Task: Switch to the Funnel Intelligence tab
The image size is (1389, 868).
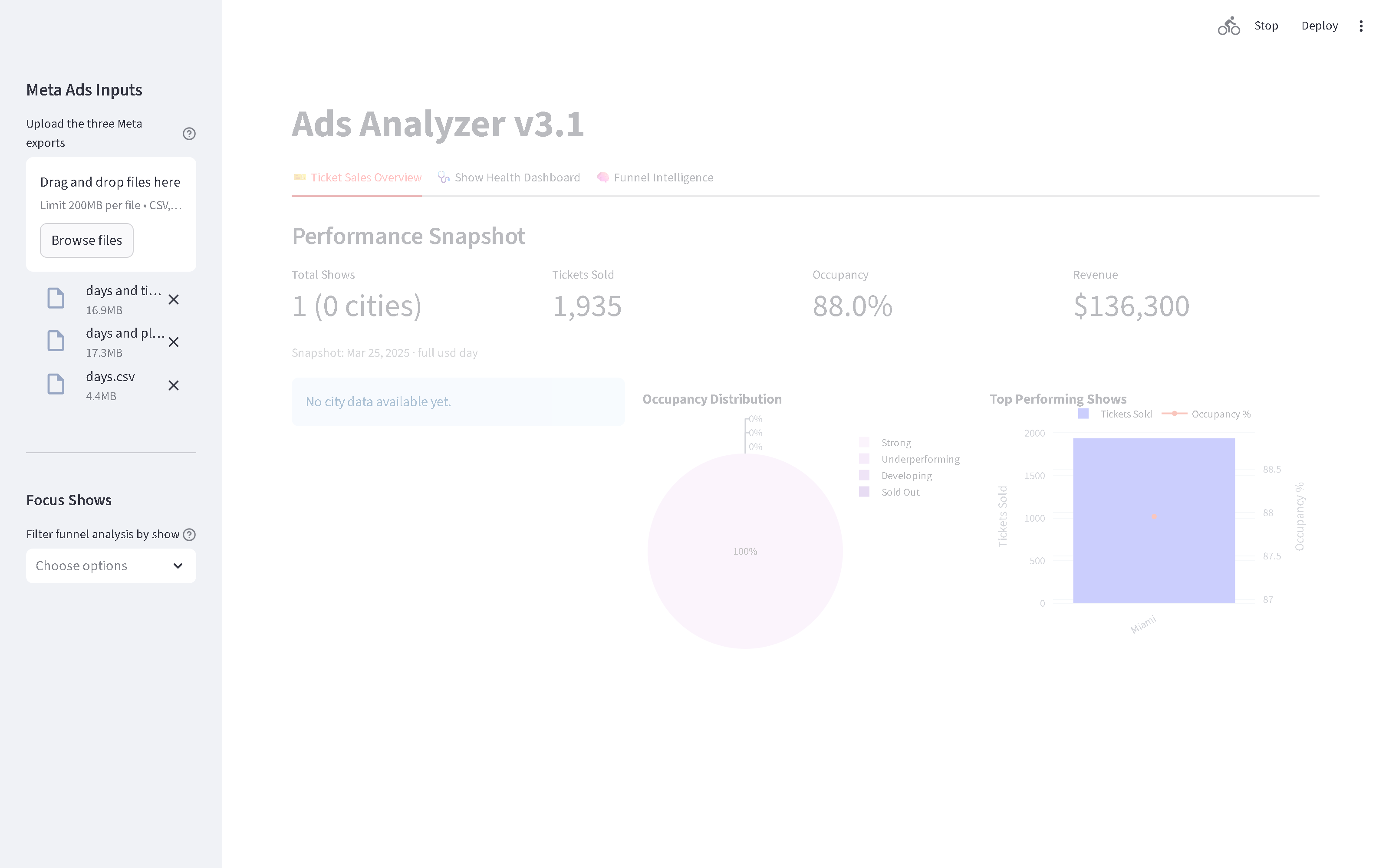Action: click(655, 178)
